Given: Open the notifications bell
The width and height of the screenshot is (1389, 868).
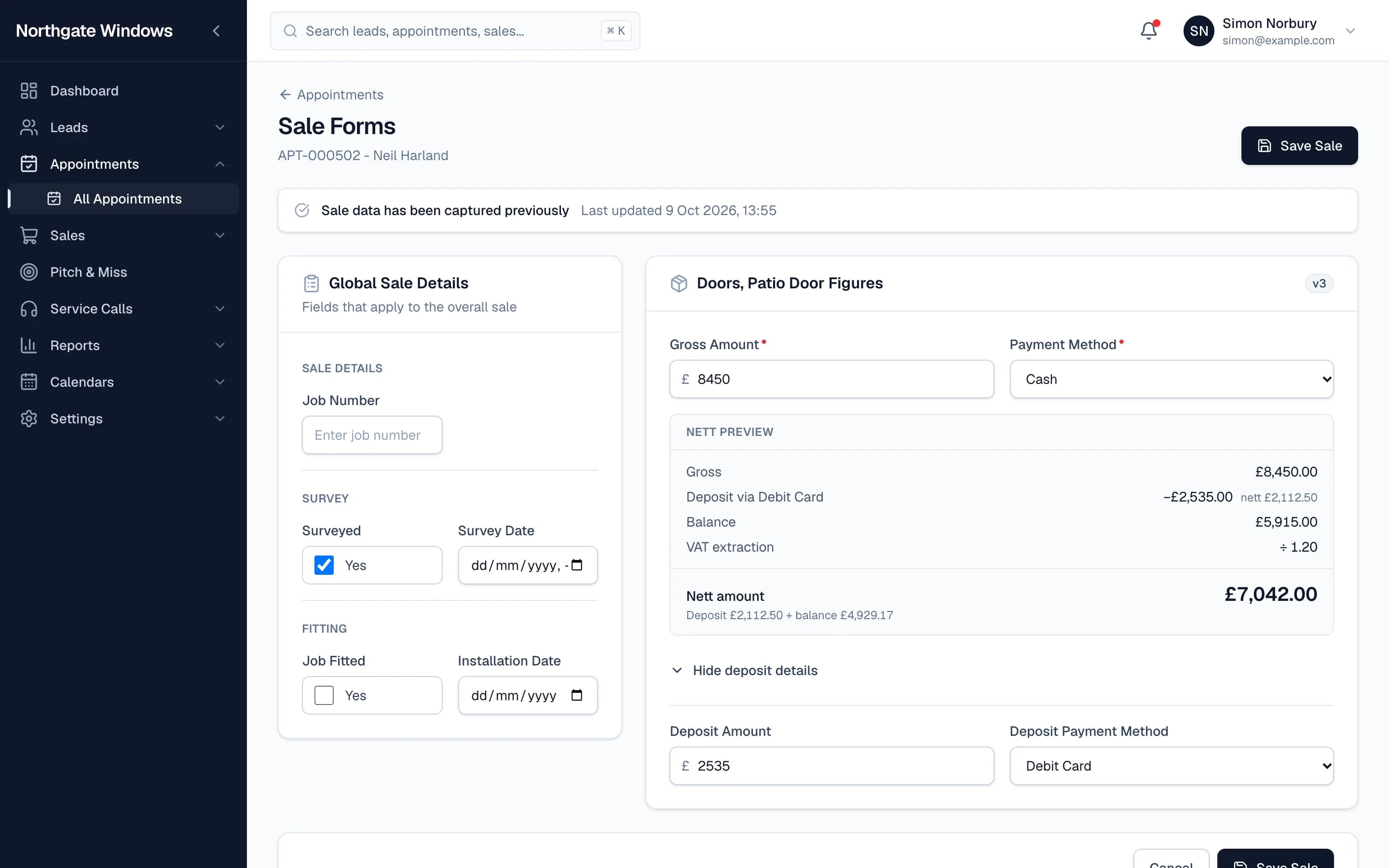Looking at the screenshot, I should pyautogui.click(x=1148, y=30).
